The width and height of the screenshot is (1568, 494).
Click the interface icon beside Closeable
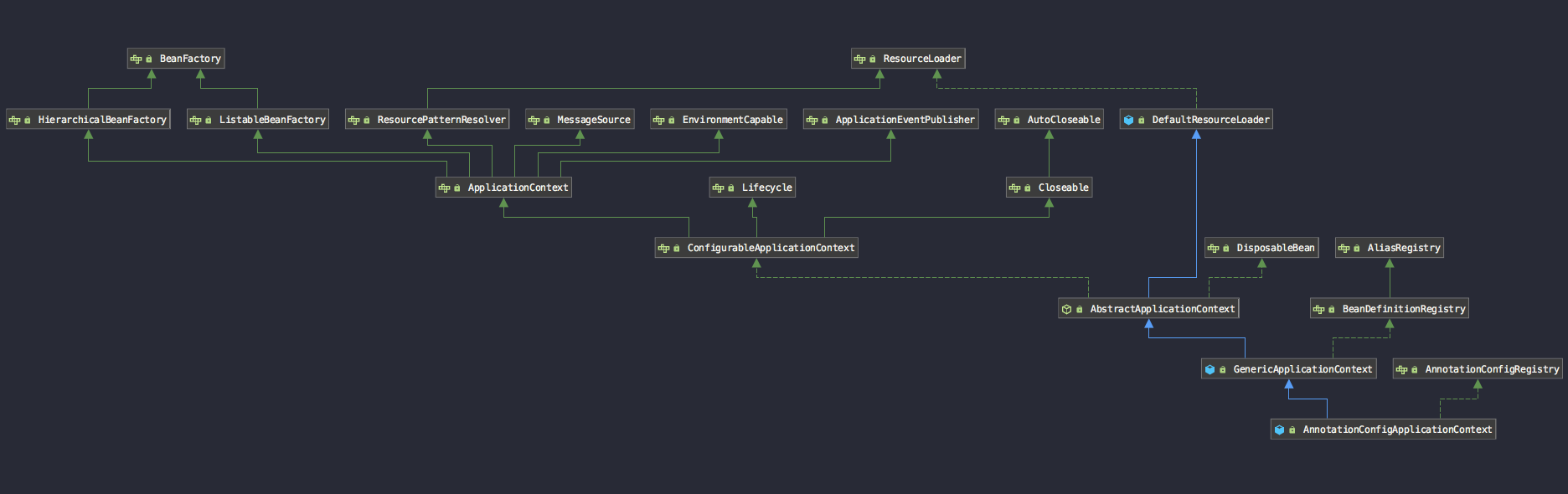point(1014,188)
